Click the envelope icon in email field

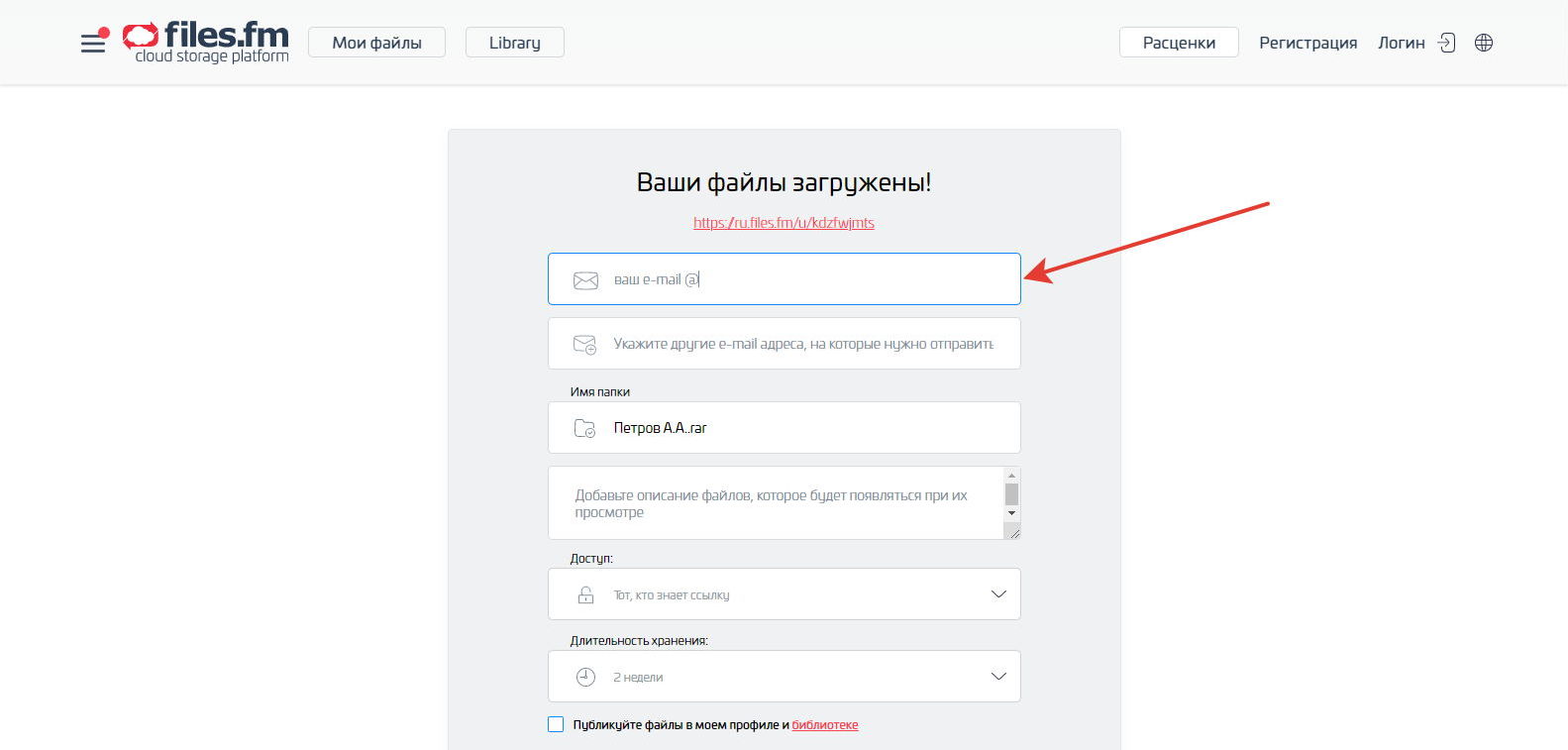[585, 280]
